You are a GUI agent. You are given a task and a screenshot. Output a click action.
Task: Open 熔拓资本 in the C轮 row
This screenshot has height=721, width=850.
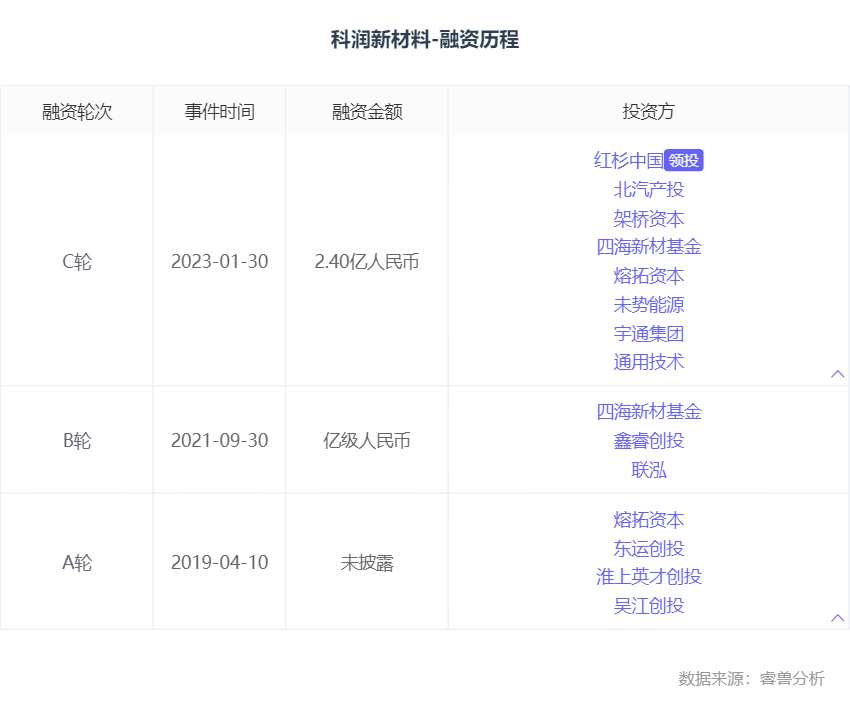pyautogui.click(x=649, y=276)
